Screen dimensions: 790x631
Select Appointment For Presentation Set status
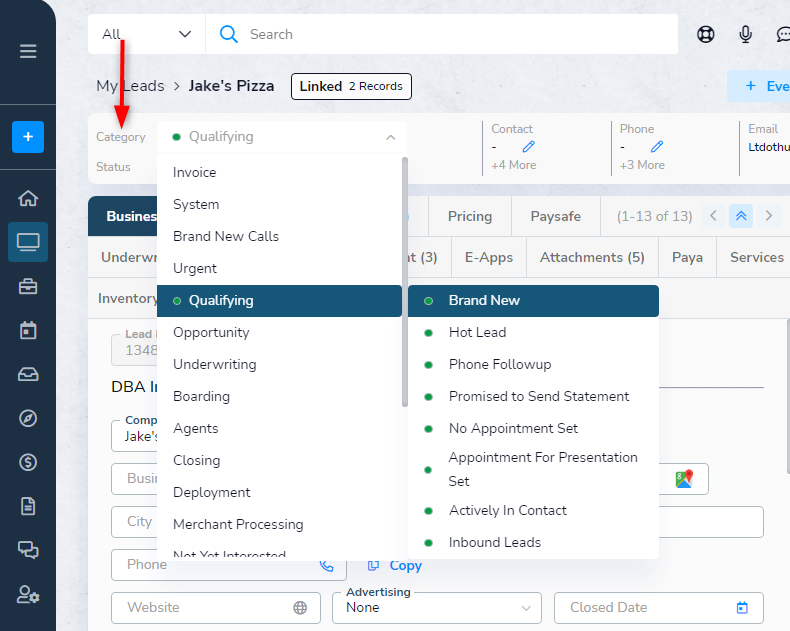(533, 469)
